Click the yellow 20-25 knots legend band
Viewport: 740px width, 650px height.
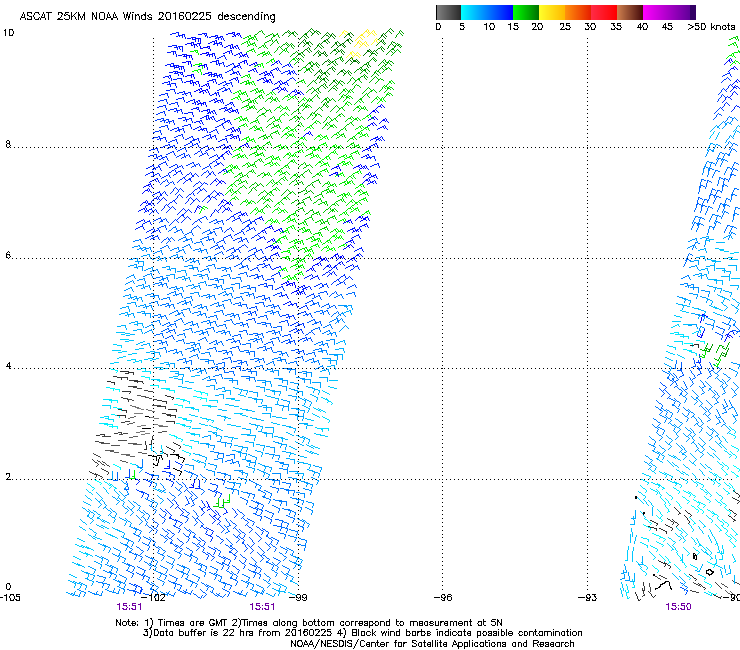tap(552, 12)
